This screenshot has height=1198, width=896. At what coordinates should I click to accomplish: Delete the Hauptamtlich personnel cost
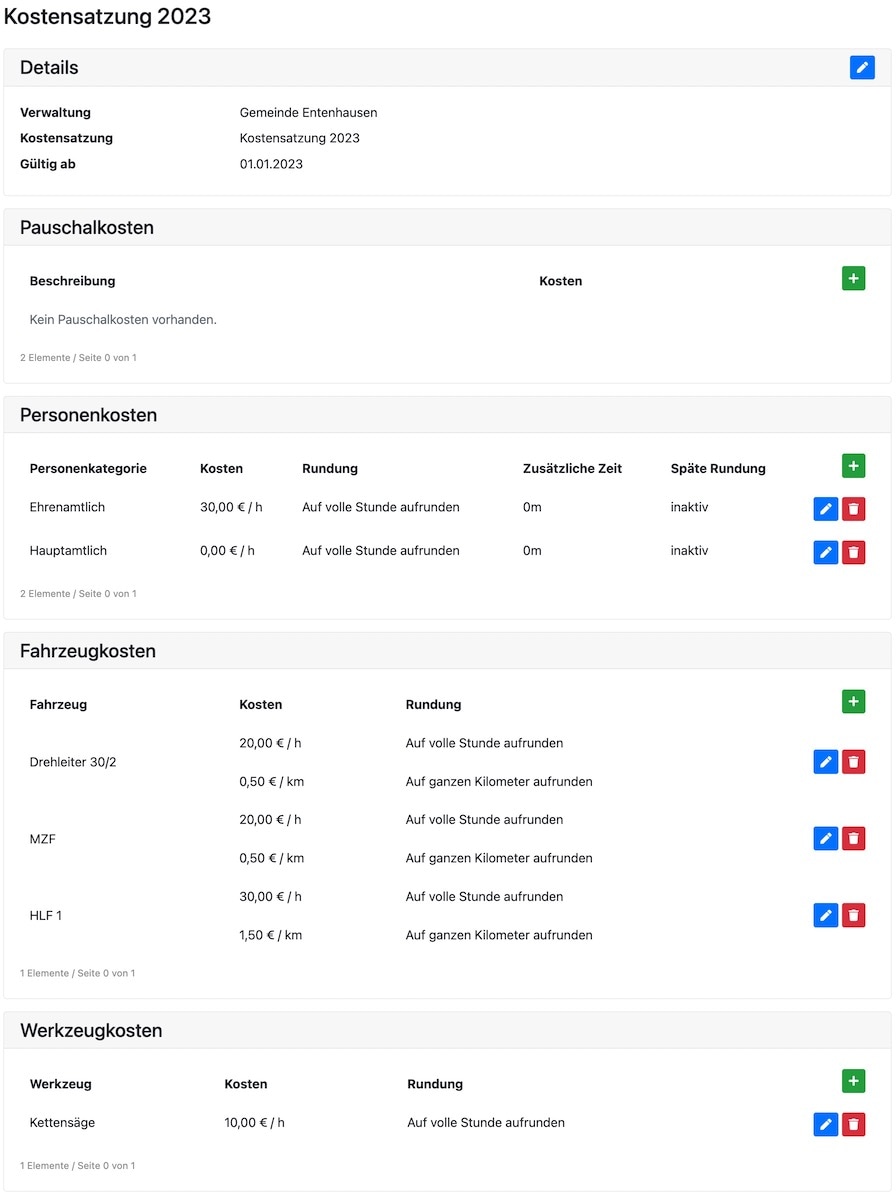[x=853, y=552]
